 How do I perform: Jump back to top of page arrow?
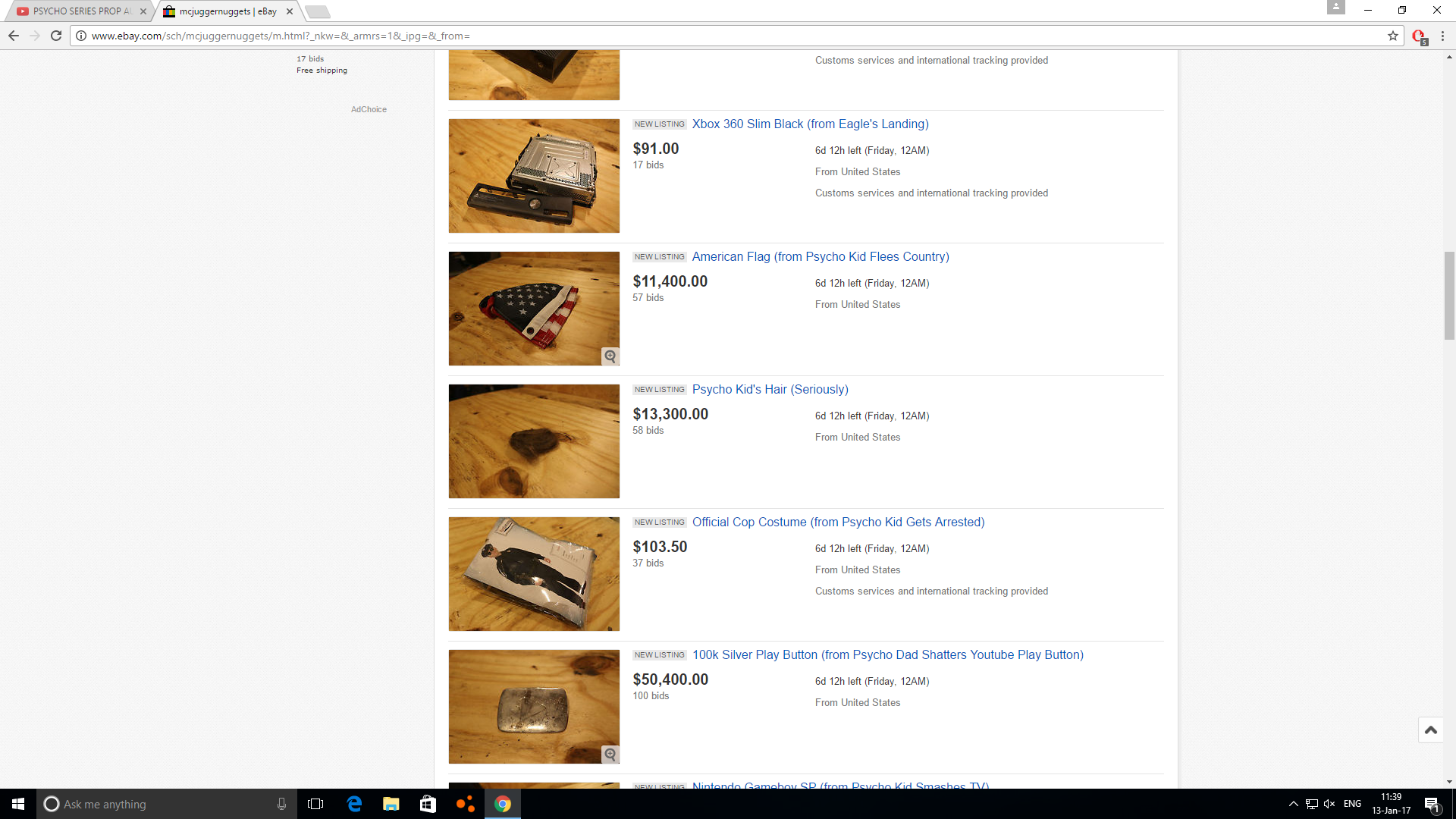coord(1431,730)
